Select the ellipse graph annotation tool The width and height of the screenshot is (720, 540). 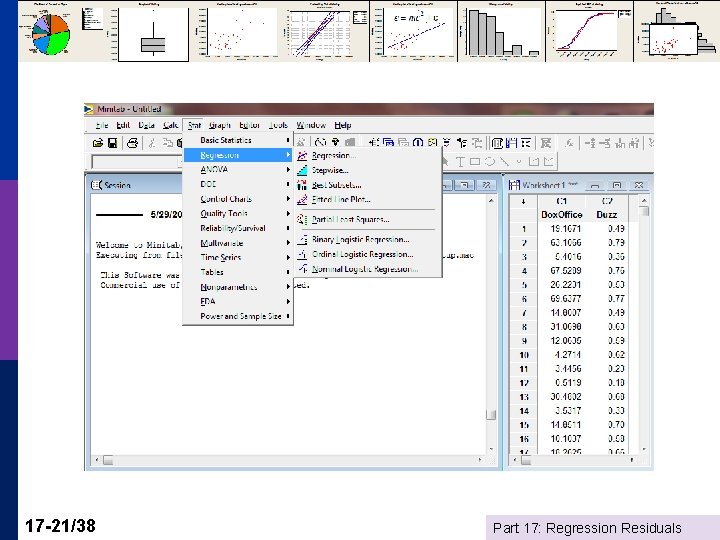coord(490,162)
